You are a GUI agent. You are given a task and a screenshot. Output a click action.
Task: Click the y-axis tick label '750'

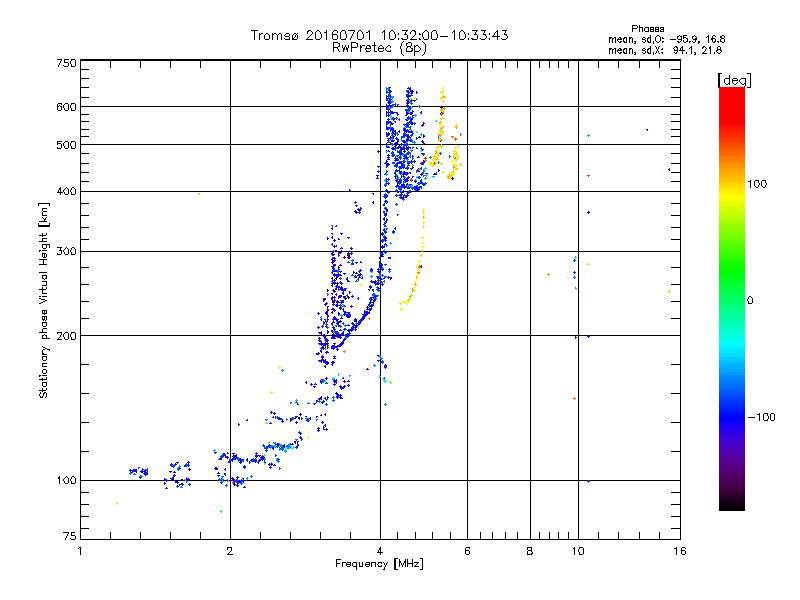click(66, 63)
